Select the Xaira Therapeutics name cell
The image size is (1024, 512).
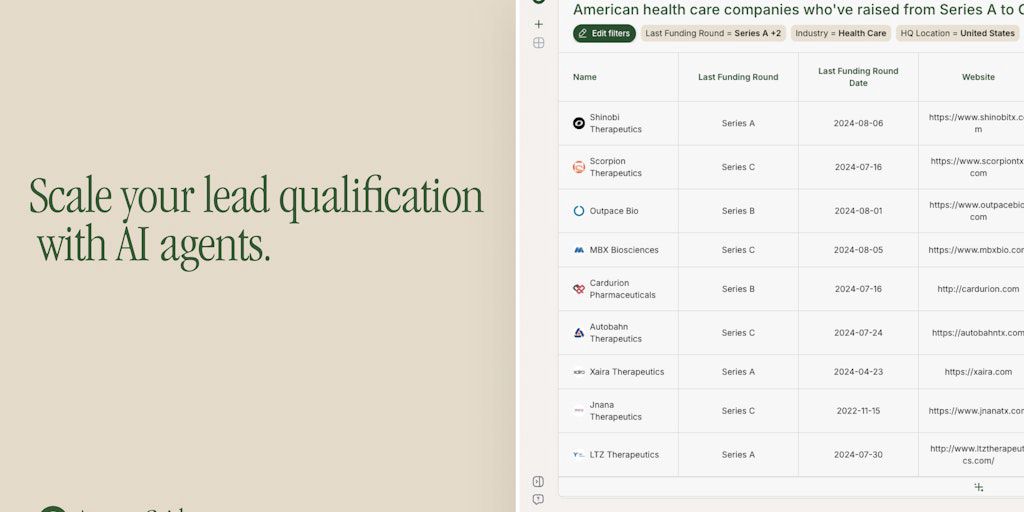click(x=618, y=372)
